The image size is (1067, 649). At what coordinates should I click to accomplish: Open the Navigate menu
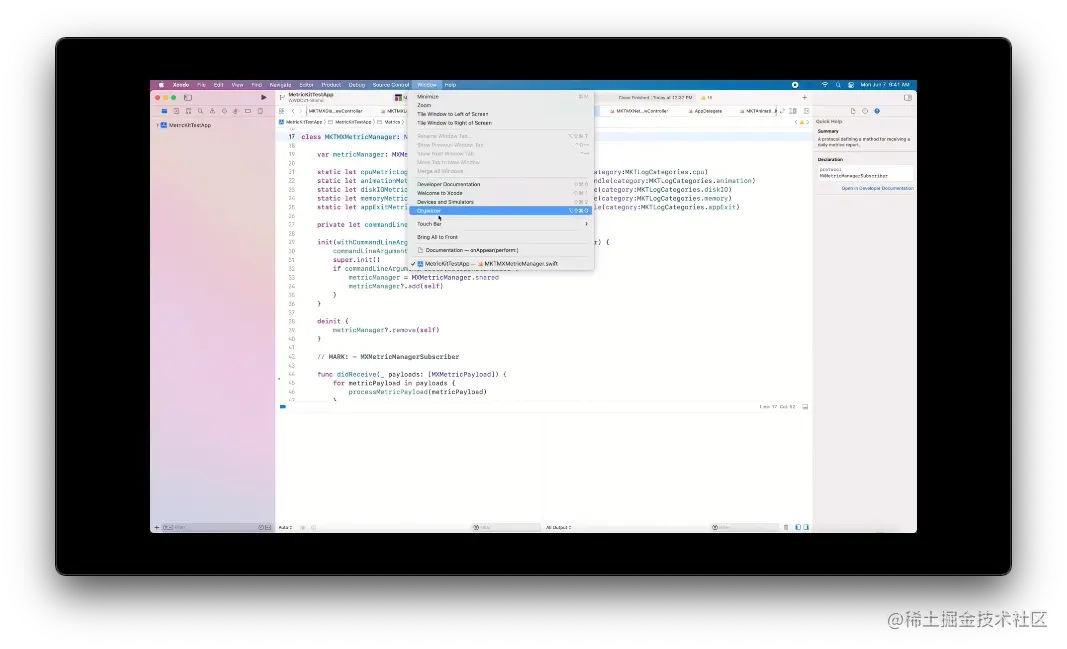(280, 85)
